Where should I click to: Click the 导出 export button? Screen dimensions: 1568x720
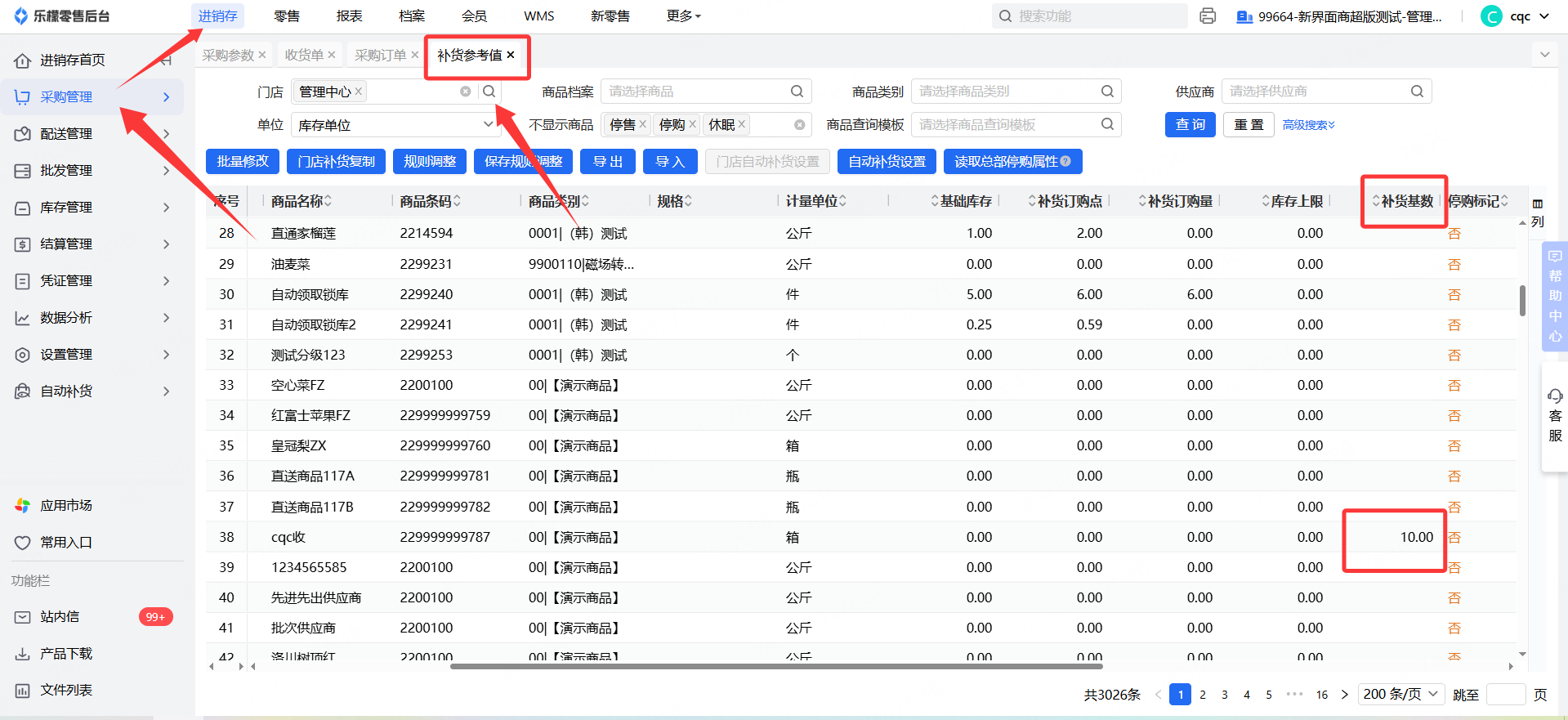608,162
